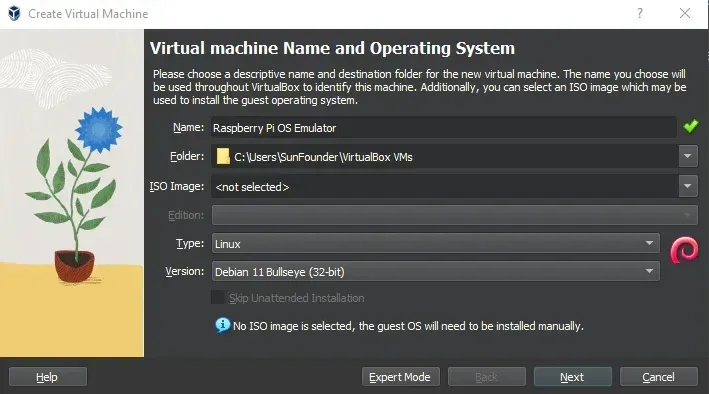Click the No ISO image is selected message

(x=408, y=326)
